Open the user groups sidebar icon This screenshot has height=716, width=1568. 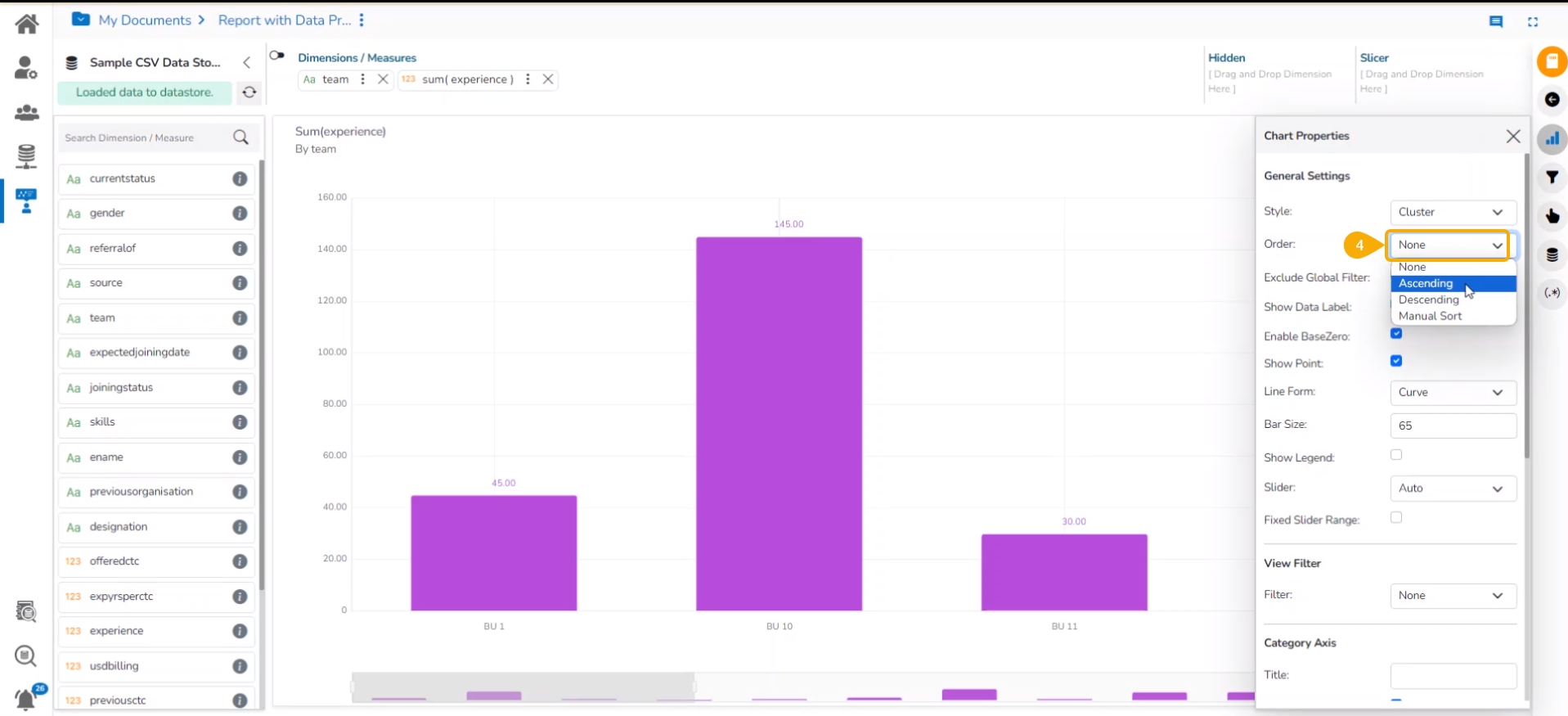click(x=26, y=112)
